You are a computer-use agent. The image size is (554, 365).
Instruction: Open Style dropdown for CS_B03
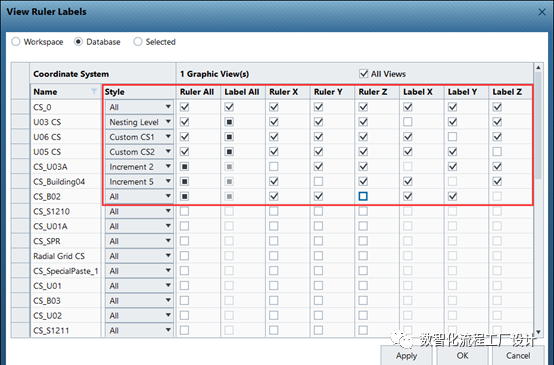(139, 301)
